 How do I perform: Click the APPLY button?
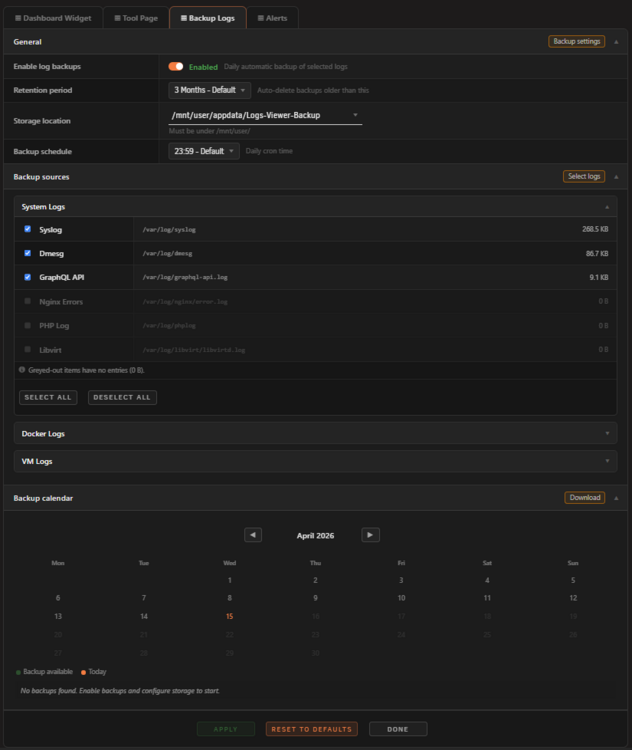[226, 729]
